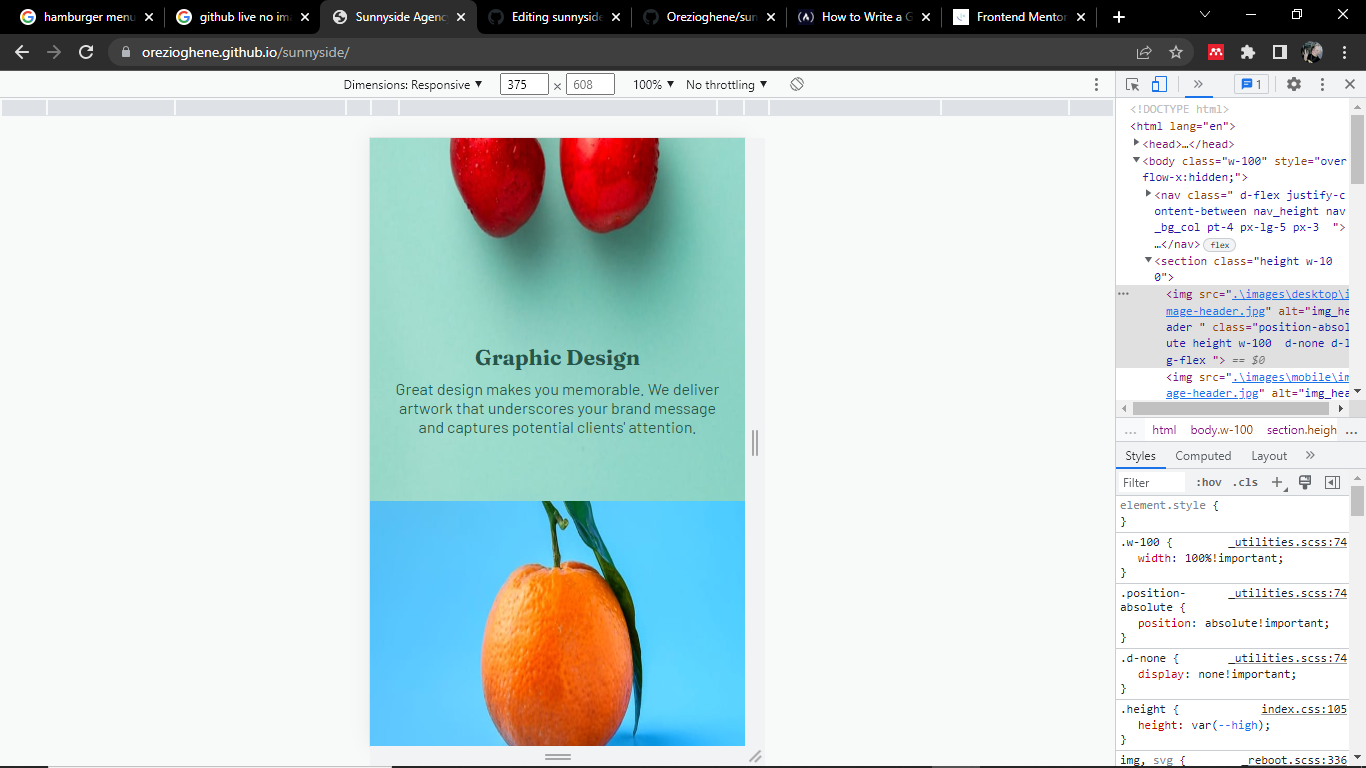
Task: Click the page reload button
Action: click(x=86, y=51)
